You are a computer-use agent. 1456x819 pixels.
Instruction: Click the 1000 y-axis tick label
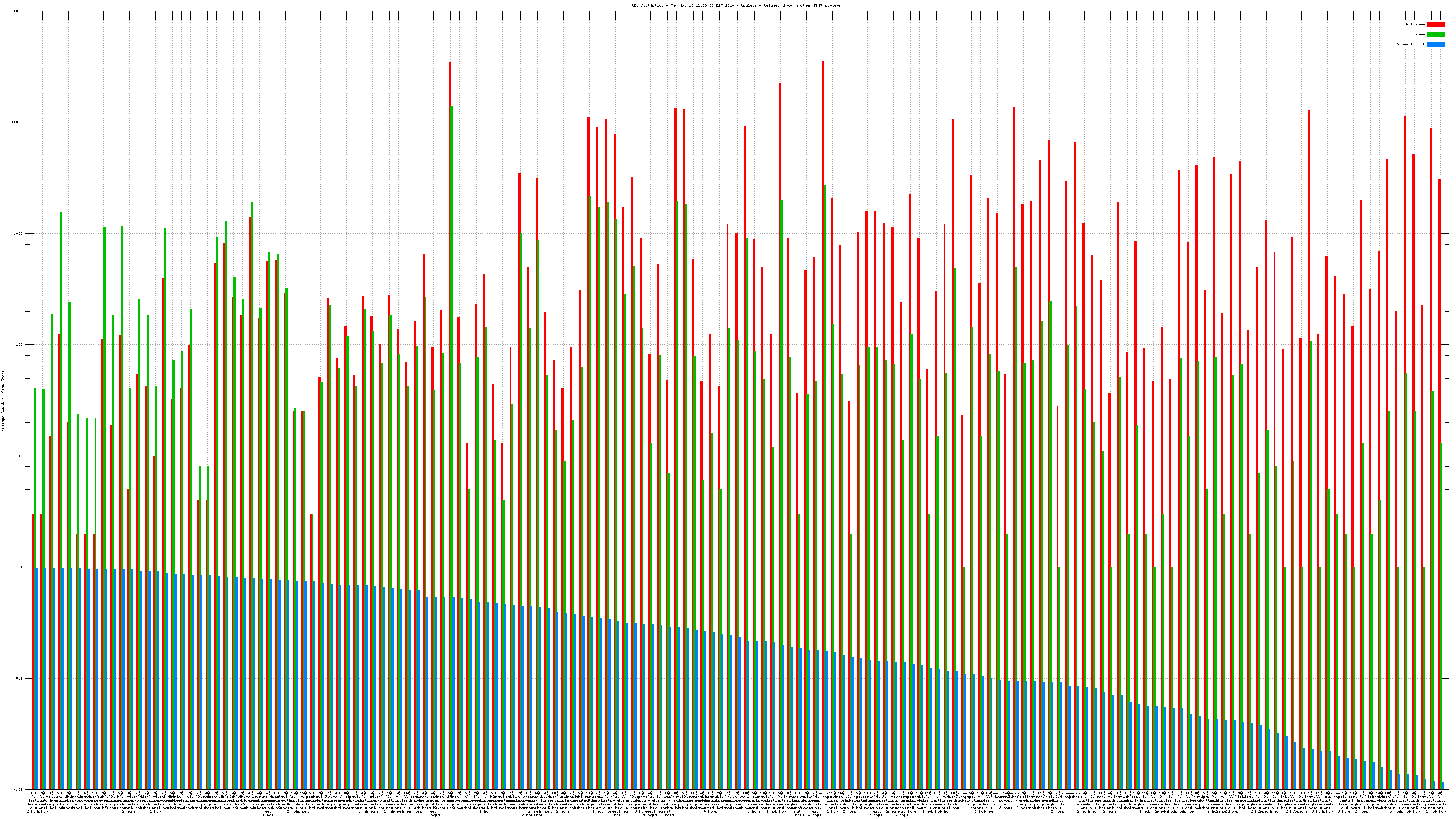pos(19,233)
